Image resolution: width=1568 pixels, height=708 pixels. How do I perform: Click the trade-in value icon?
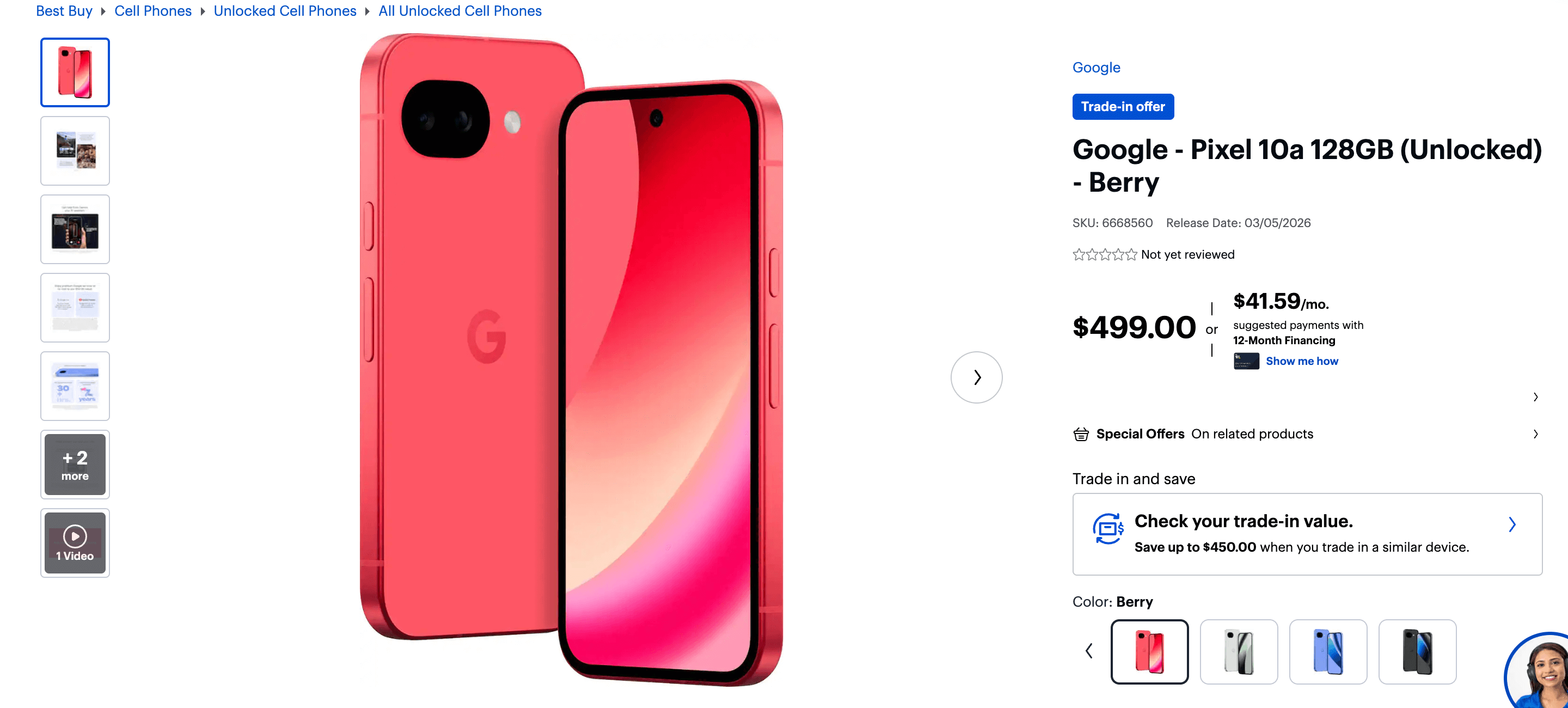[1107, 528]
